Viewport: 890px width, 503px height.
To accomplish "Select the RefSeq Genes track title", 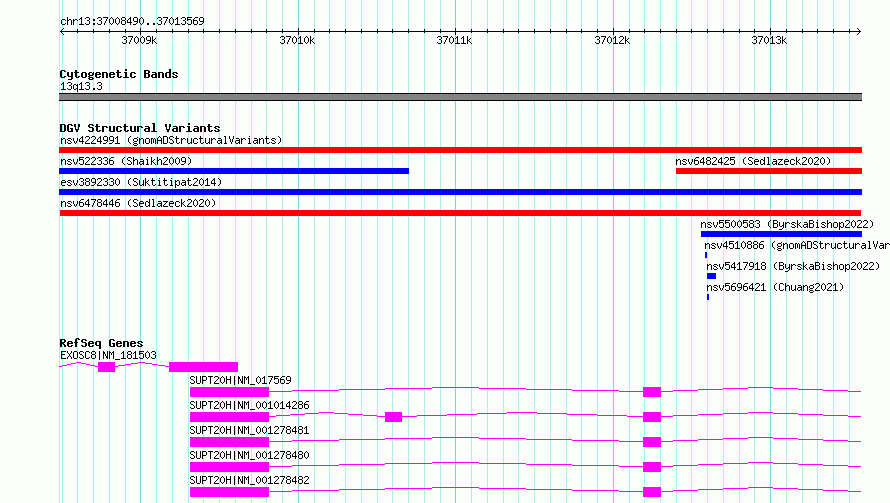I will tap(101, 343).
